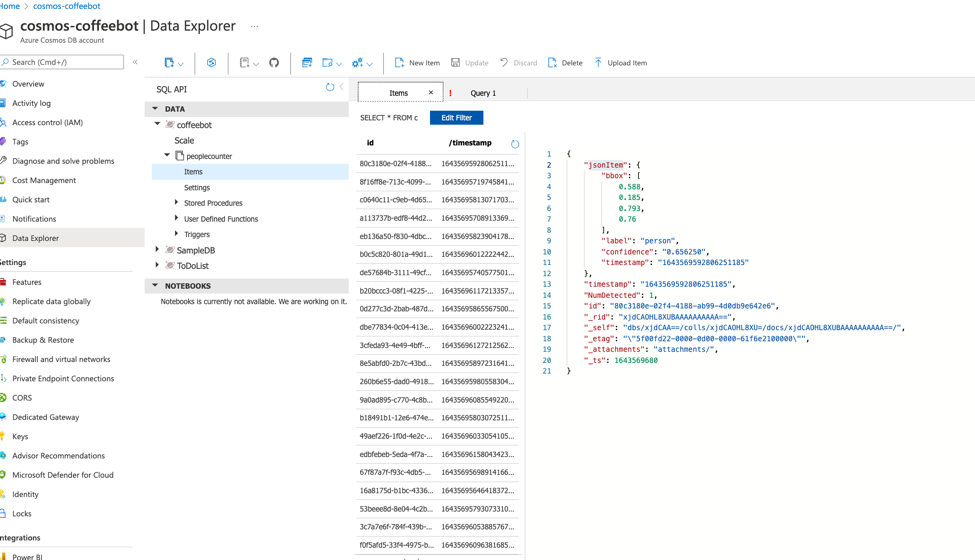Refresh the items list beside /timestamp
975x560 pixels.
(515, 144)
